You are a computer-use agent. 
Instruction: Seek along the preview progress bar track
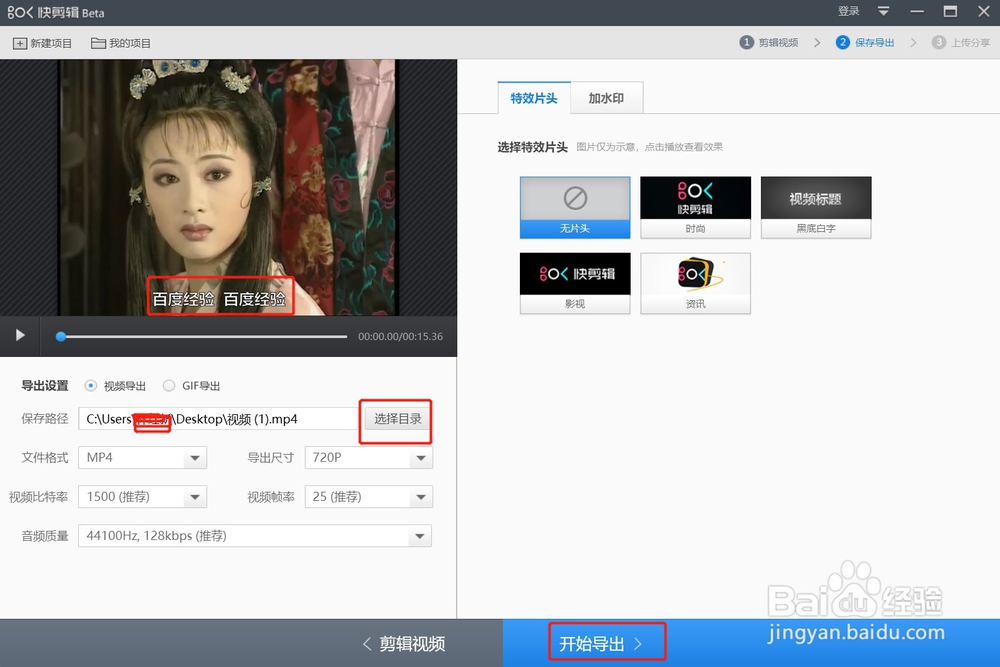(x=202, y=336)
